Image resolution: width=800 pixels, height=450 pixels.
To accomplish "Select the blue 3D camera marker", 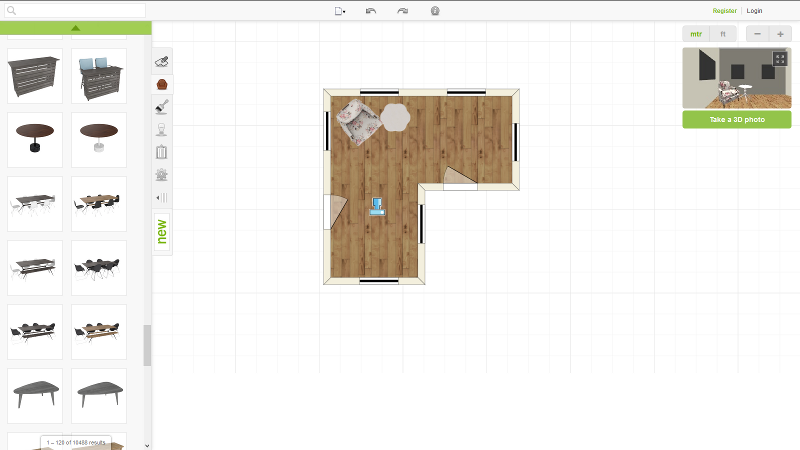I will 377,207.
